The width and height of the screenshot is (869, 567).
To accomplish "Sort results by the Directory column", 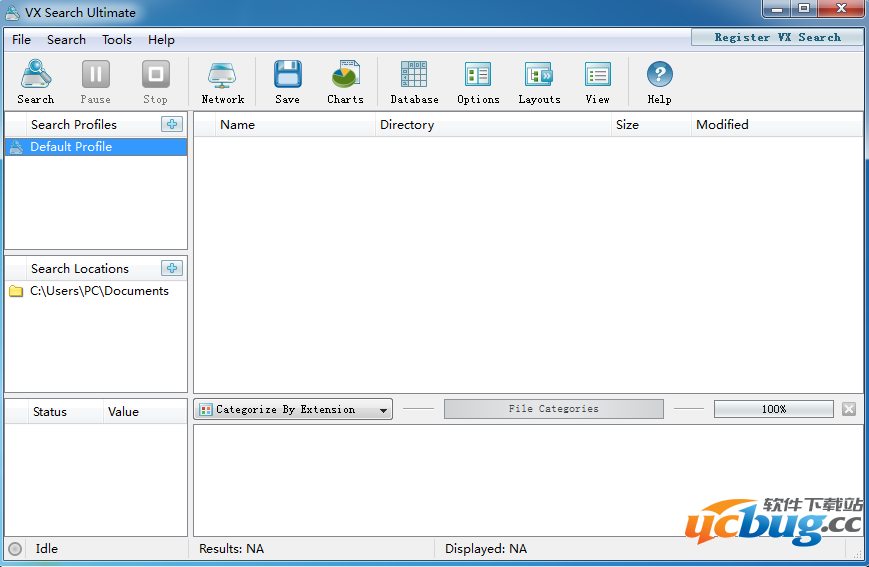I will (x=493, y=125).
